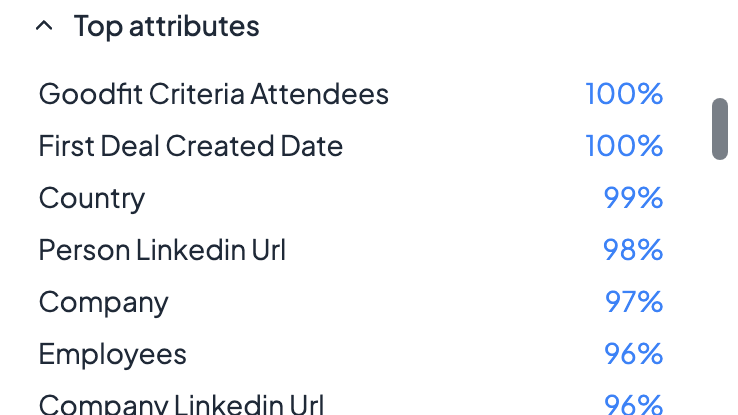The image size is (738, 415).
Task: Click 96% next to Company Linkedin Url
Action: pyautogui.click(x=633, y=404)
